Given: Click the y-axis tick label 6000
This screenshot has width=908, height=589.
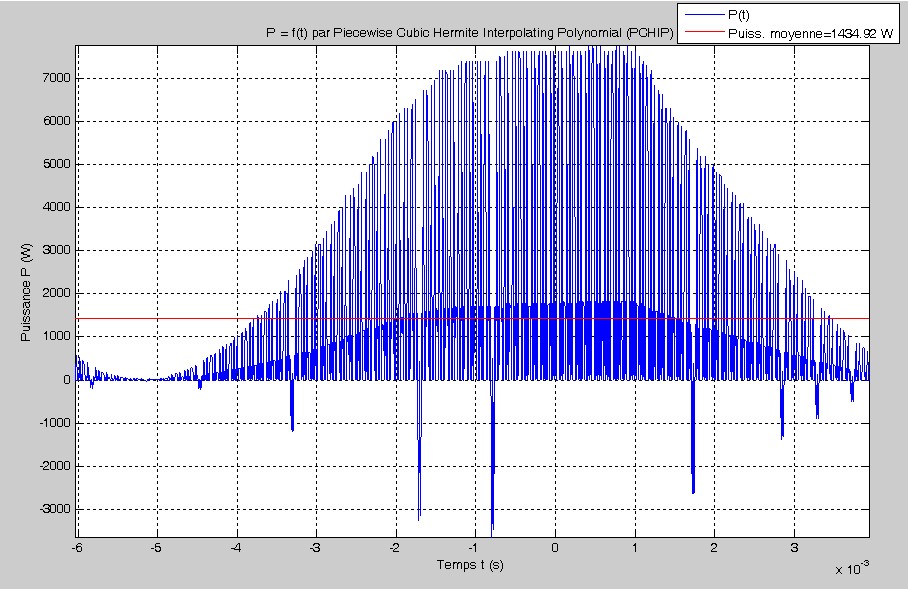Looking at the screenshot, I should (56, 121).
